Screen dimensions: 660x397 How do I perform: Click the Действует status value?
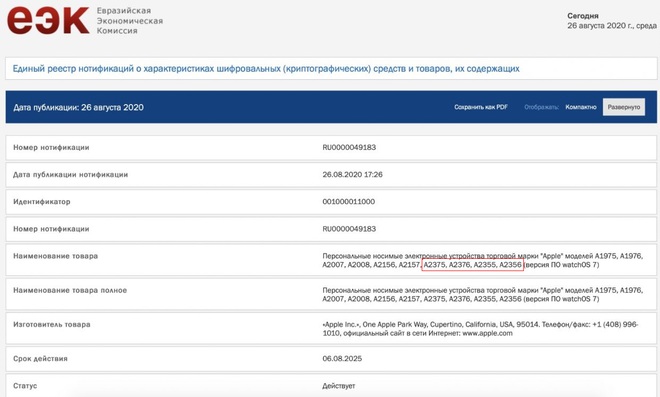(339, 386)
